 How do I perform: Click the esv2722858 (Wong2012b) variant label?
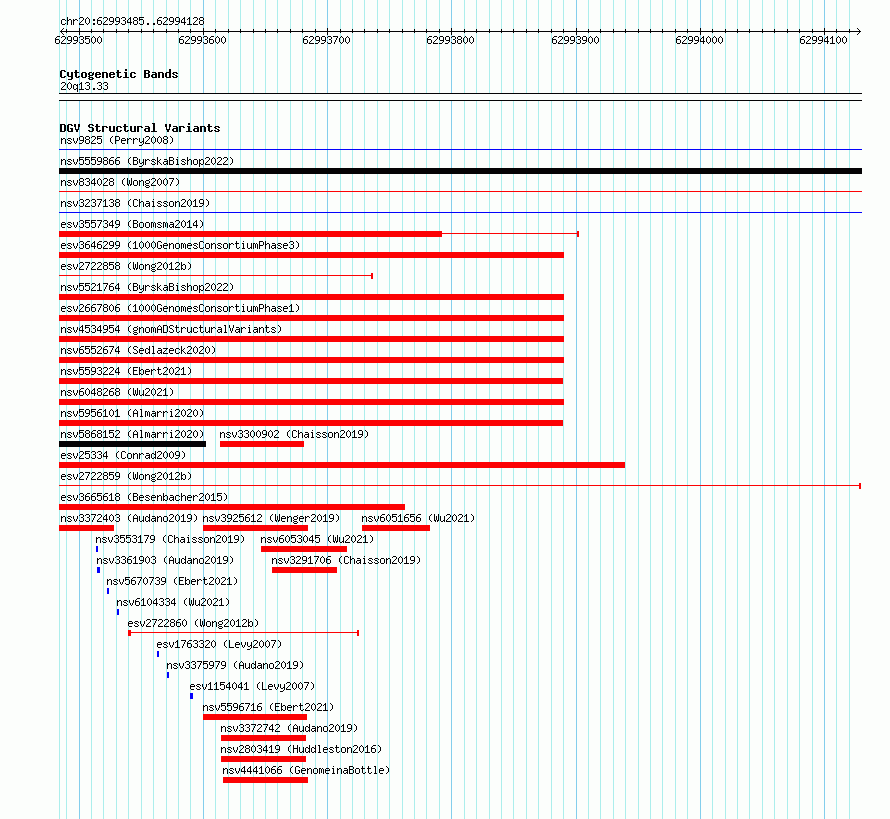click(x=126, y=266)
